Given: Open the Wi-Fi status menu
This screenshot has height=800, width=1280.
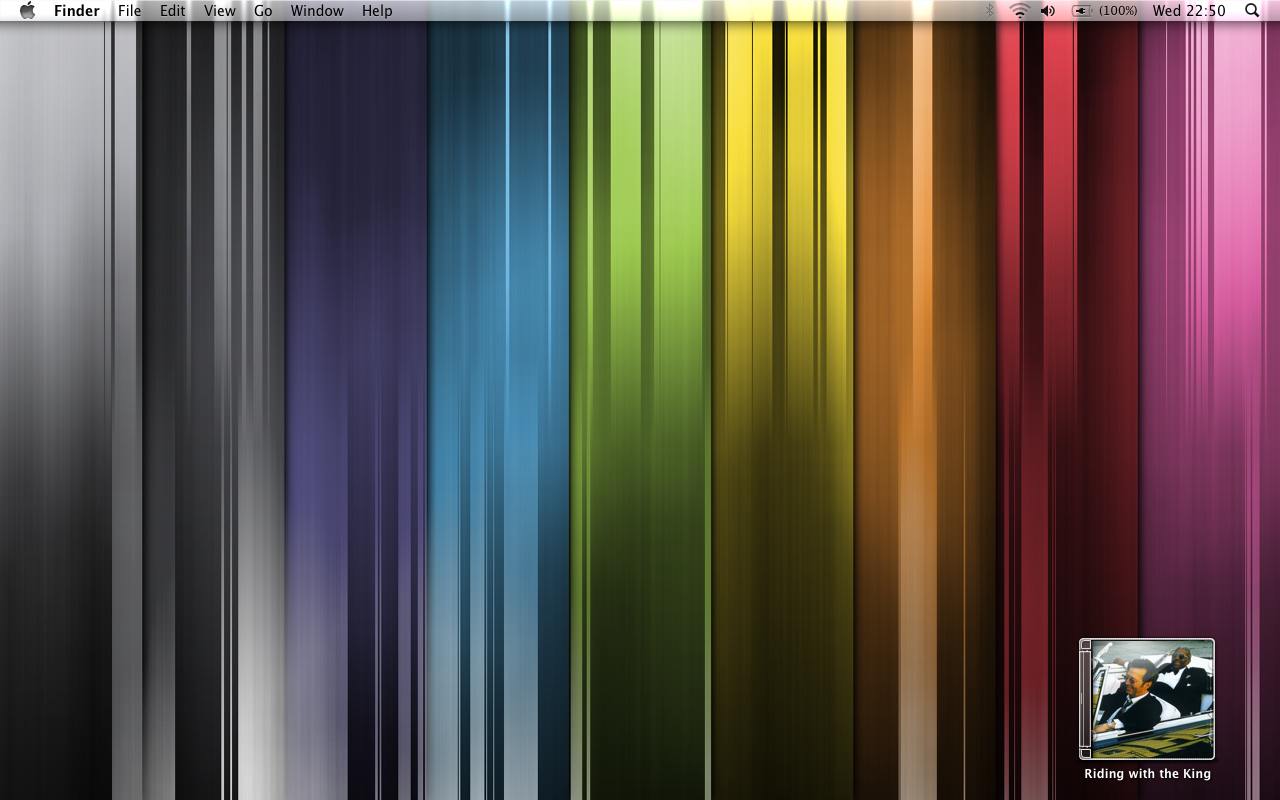Looking at the screenshot, I should pos(1019,11).
